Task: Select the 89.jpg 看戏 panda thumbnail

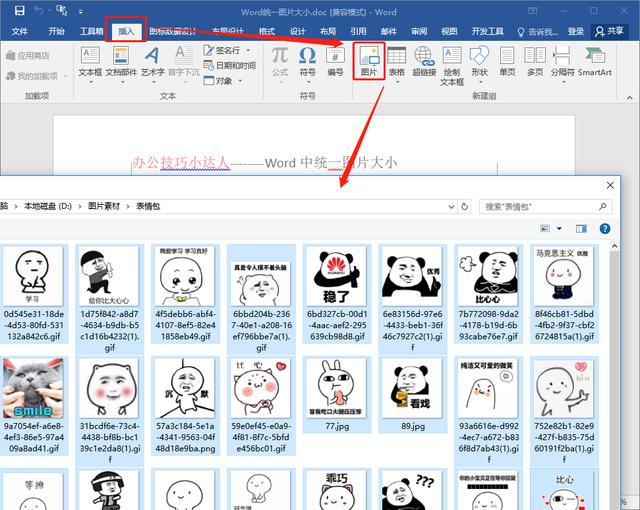Action: point(412,388)
